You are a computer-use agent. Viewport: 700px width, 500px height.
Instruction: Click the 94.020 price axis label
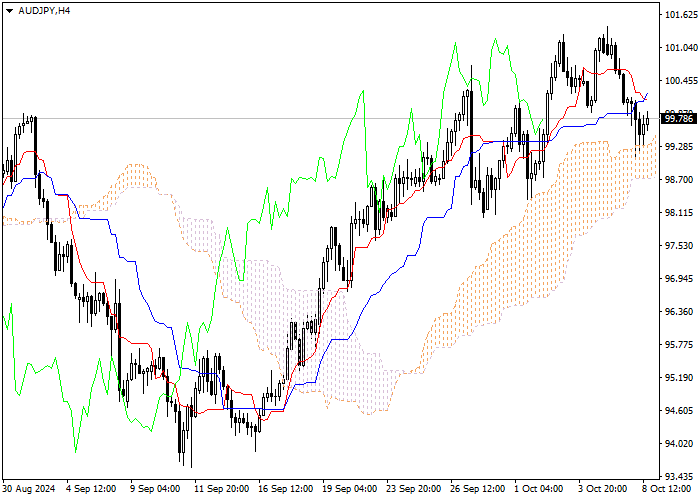(x=681, y=444)
